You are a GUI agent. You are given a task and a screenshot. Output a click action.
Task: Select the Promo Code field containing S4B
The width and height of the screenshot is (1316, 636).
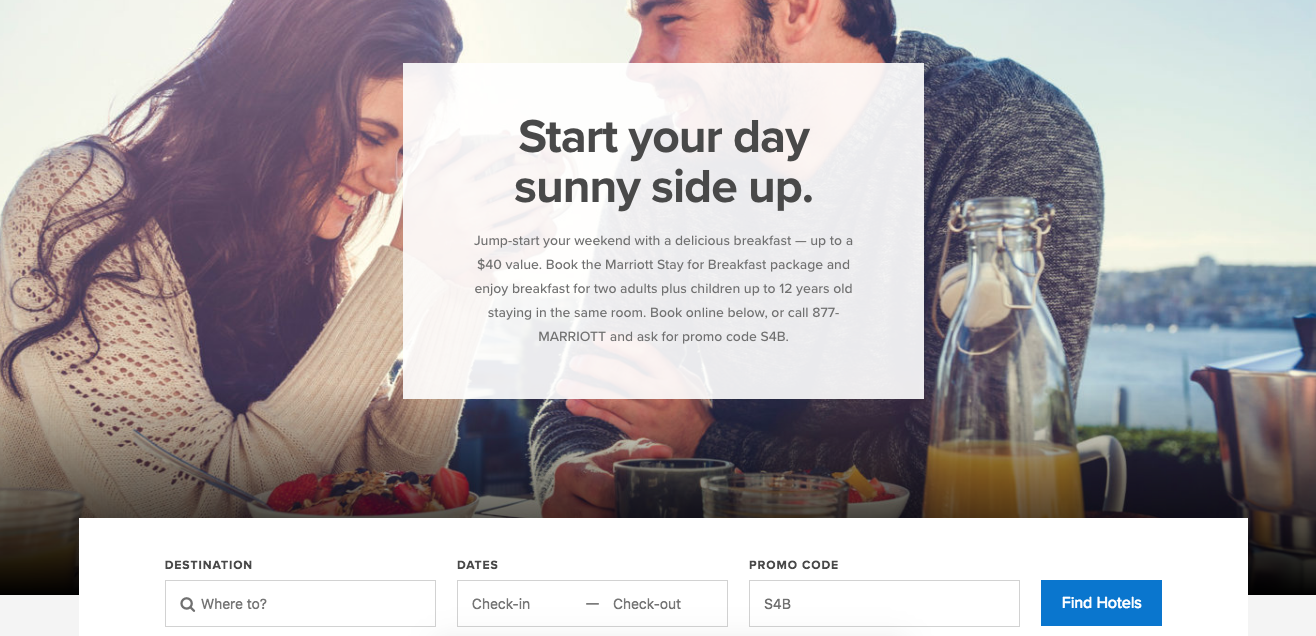[884, 604]
